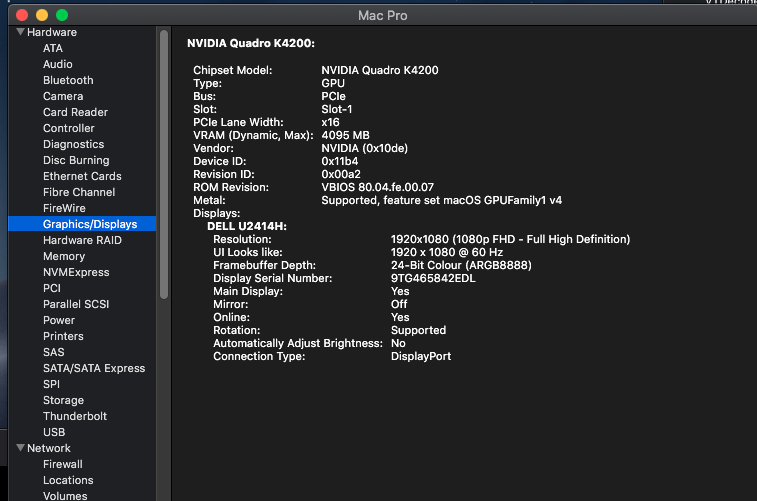Select the Slot-1 value
This screenshot has height=501, width=757.
coord(336,109)
